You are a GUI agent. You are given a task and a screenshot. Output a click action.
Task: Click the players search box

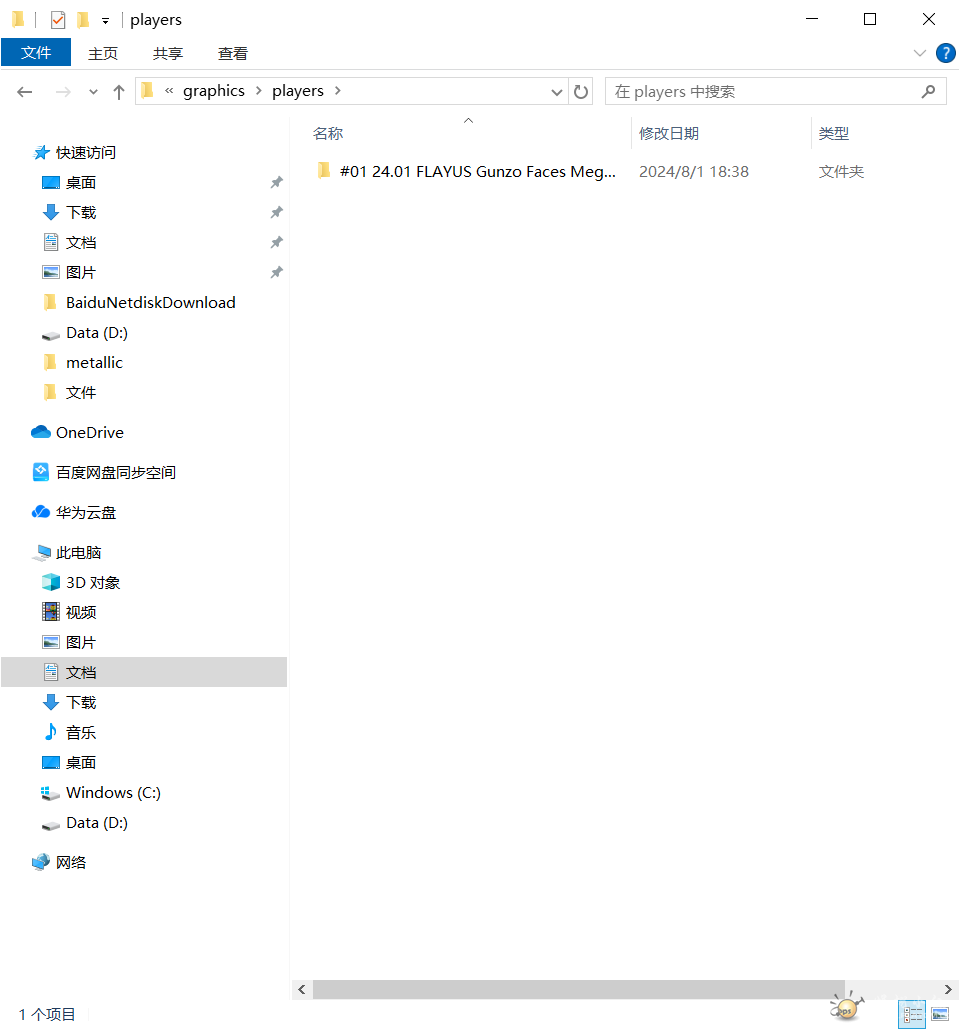coord(765,92)
